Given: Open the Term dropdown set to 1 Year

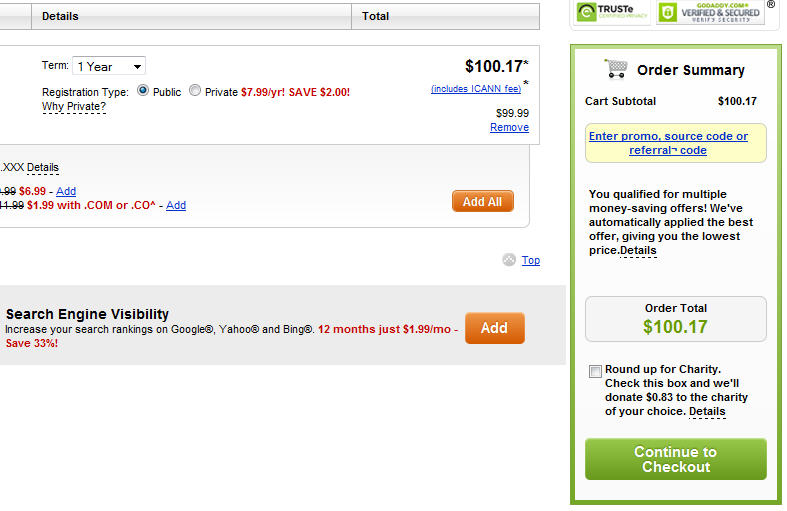Looking at the screenshot, I should pos(109,66).
